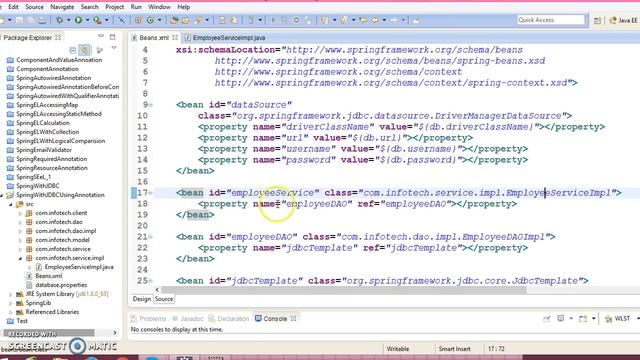Open the Project menu
The image size is (640, 360).
[114, 7]
